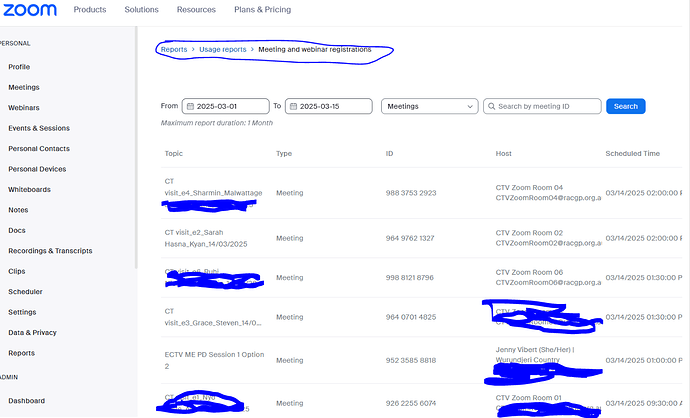Viewport: 690px width, 418px height.
Task: Open the Resources menu
Action: point(196,10)
